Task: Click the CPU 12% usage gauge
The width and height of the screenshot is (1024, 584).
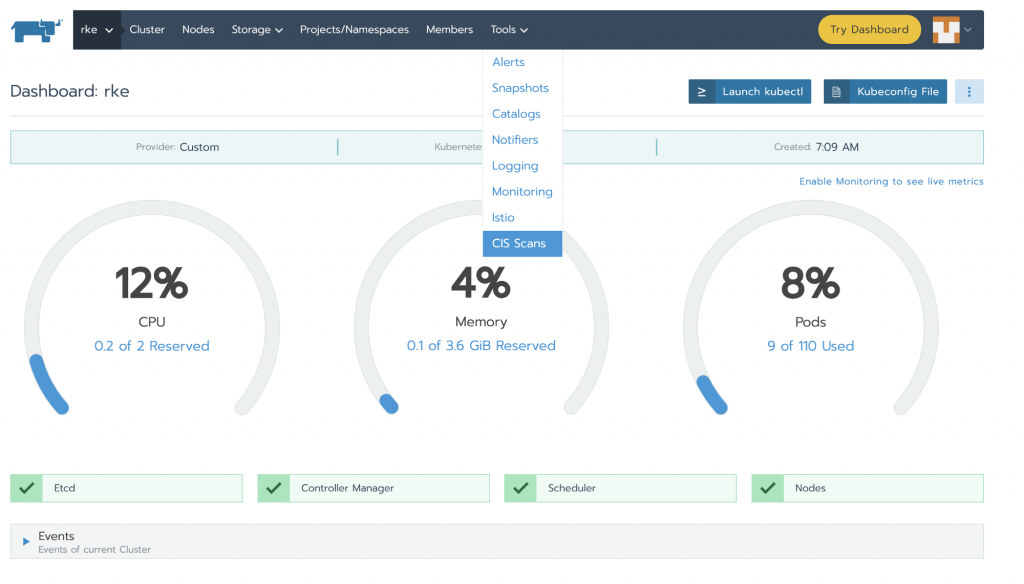Action: tap(152, 284)
